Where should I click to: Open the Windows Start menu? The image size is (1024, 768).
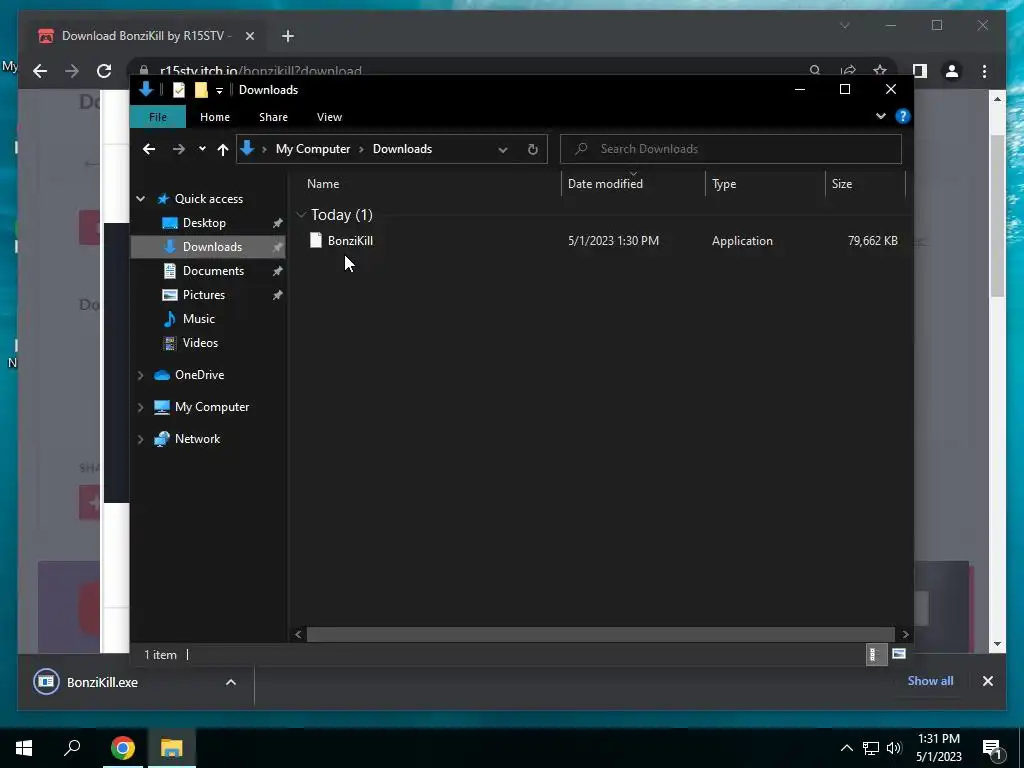(24, 748)
